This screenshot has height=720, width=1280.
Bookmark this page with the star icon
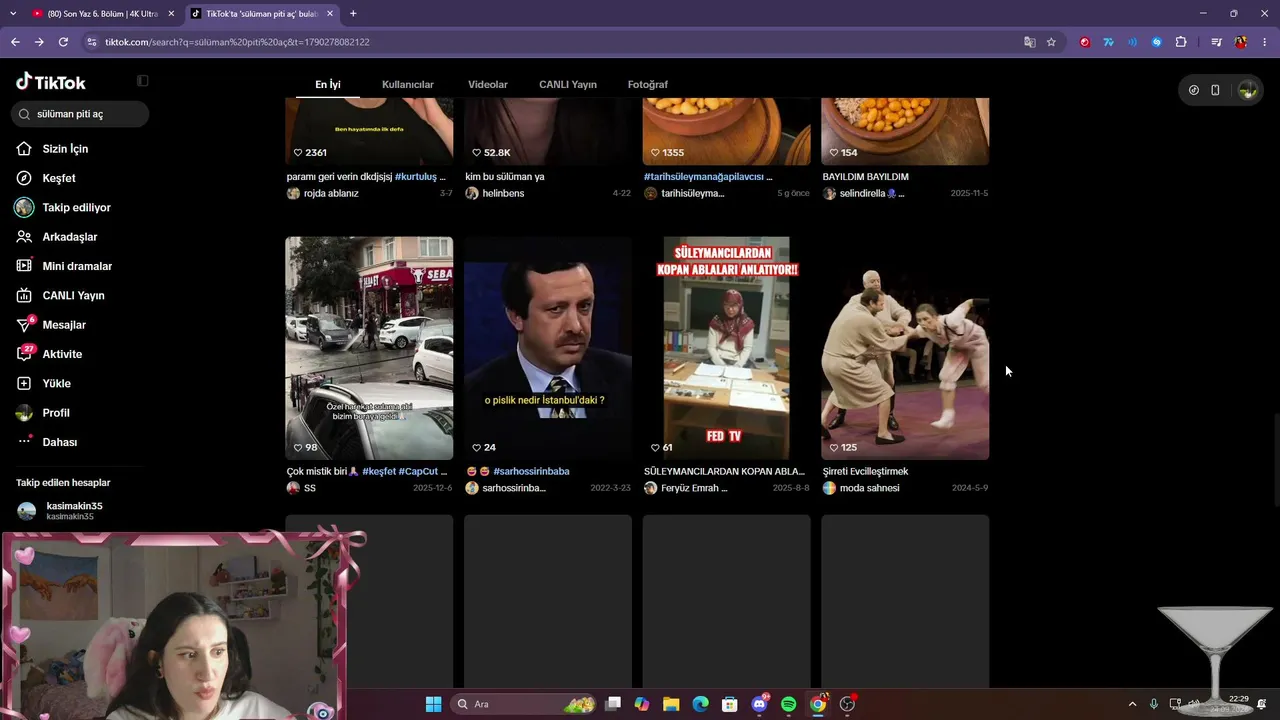click(1051, 42)
